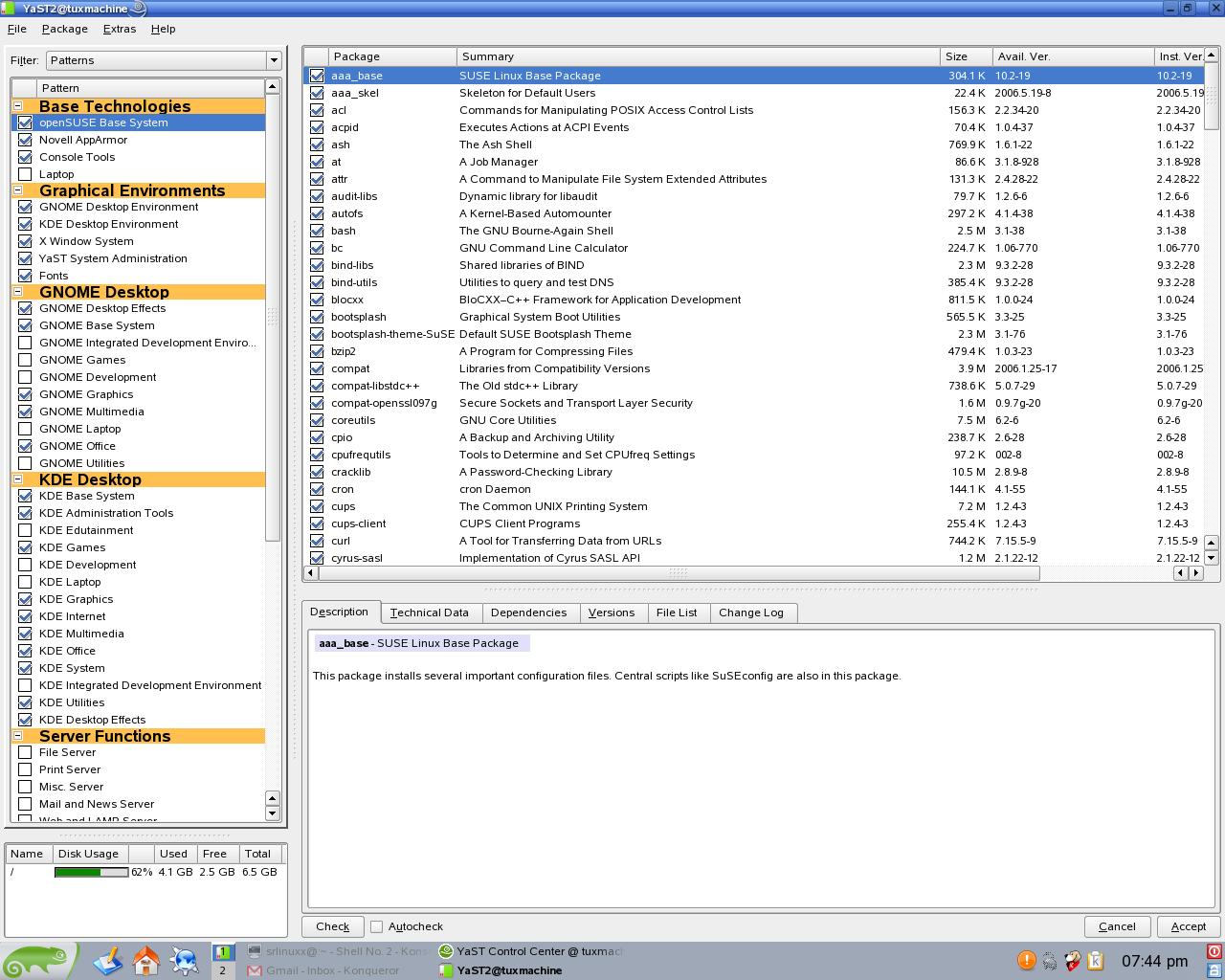Launch Konqueror web browser icon in the panel
1225x980 pixels.
[185, 960]
